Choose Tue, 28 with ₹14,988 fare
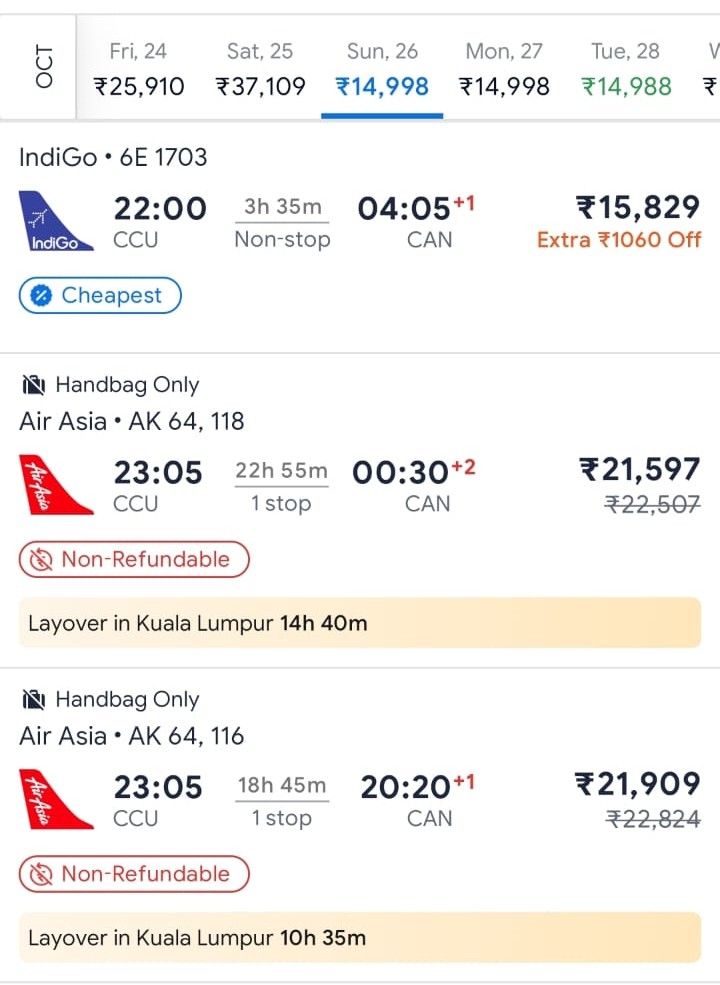The width and height of the screenshot is (720, 985). (626, 69)
